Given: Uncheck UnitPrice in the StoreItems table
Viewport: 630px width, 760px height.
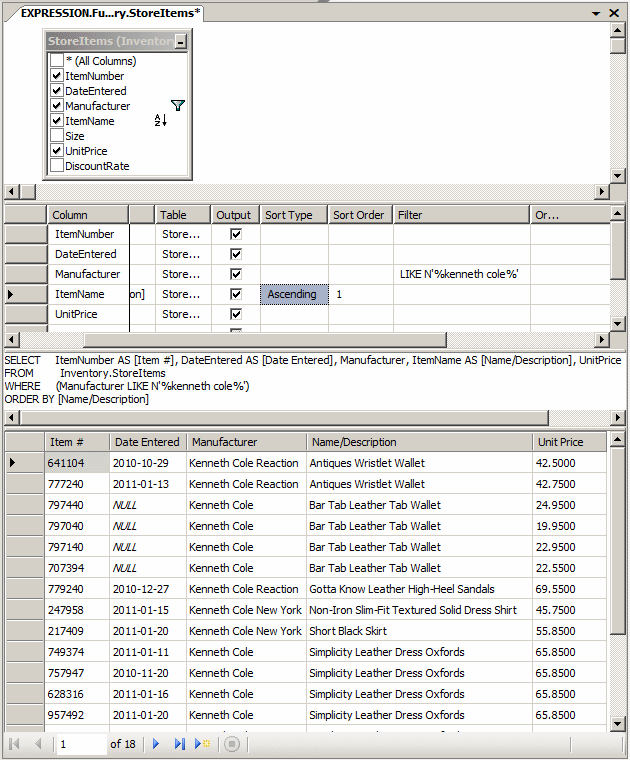Looking at the screenshot, I should coord(57,151).
